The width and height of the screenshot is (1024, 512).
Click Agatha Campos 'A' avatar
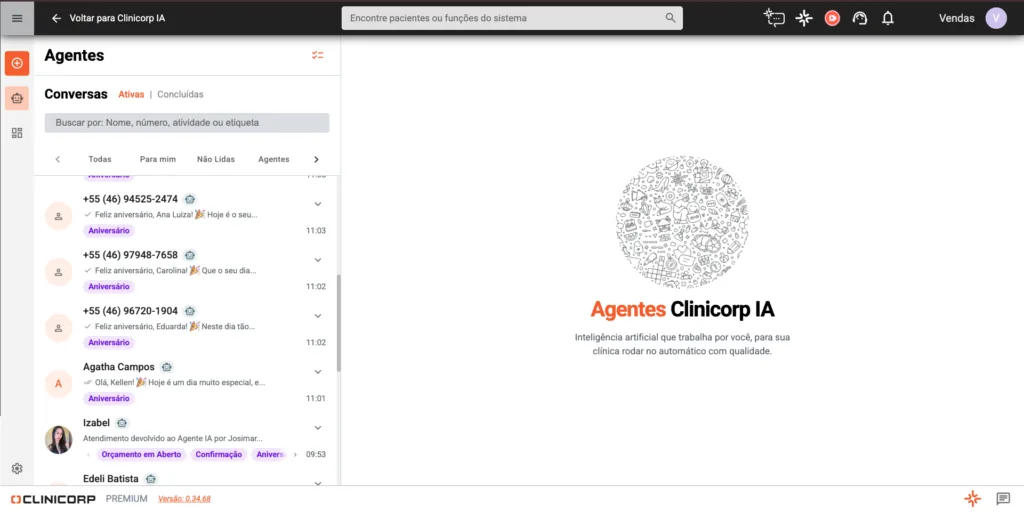[58, 384]
